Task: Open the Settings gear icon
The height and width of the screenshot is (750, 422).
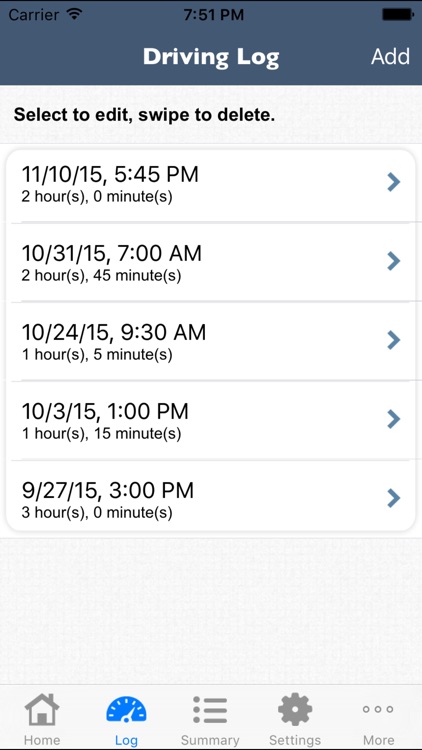Action: (295, 709)
